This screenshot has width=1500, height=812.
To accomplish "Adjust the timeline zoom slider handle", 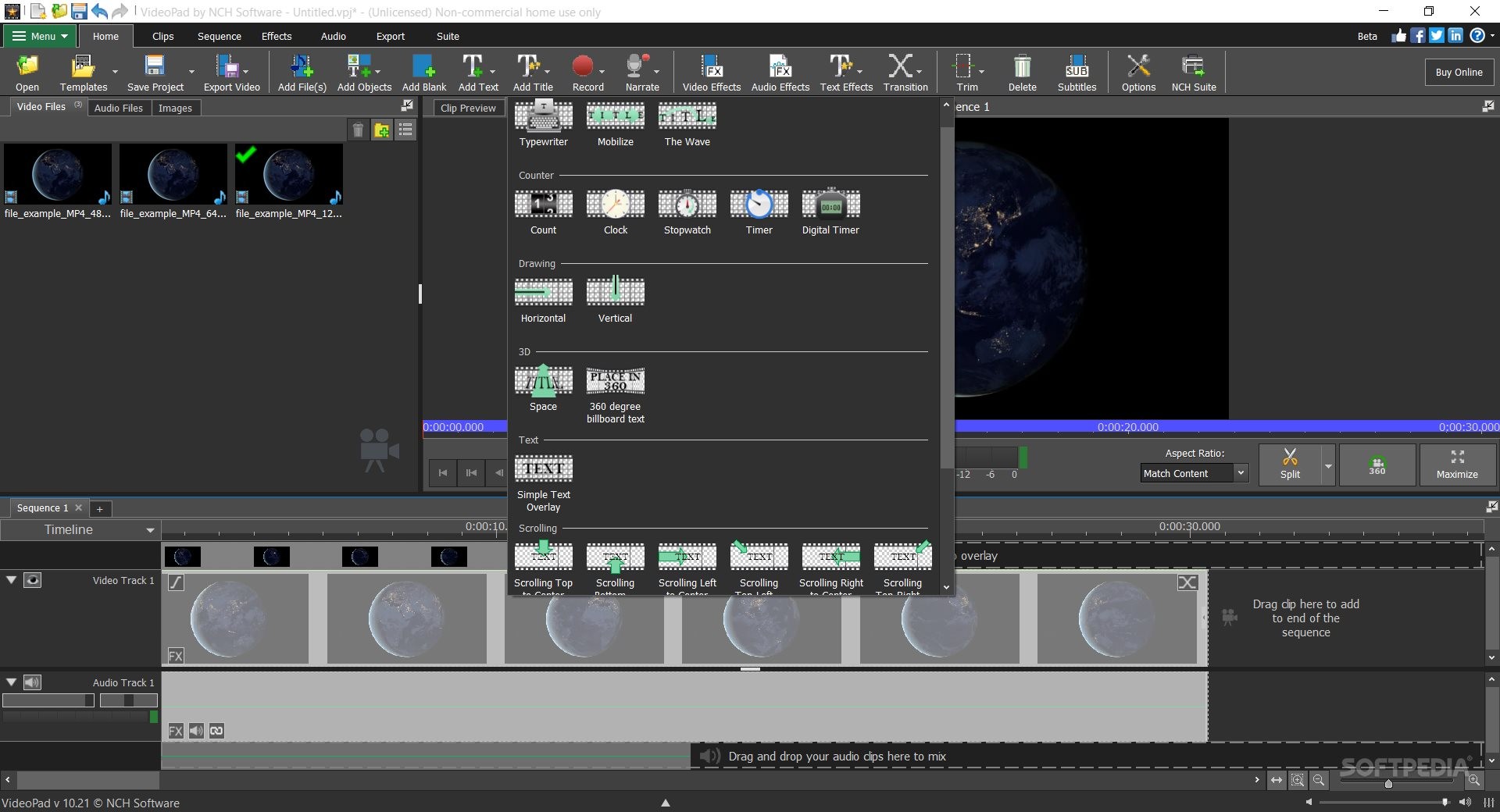I will tap(1388, 783).
